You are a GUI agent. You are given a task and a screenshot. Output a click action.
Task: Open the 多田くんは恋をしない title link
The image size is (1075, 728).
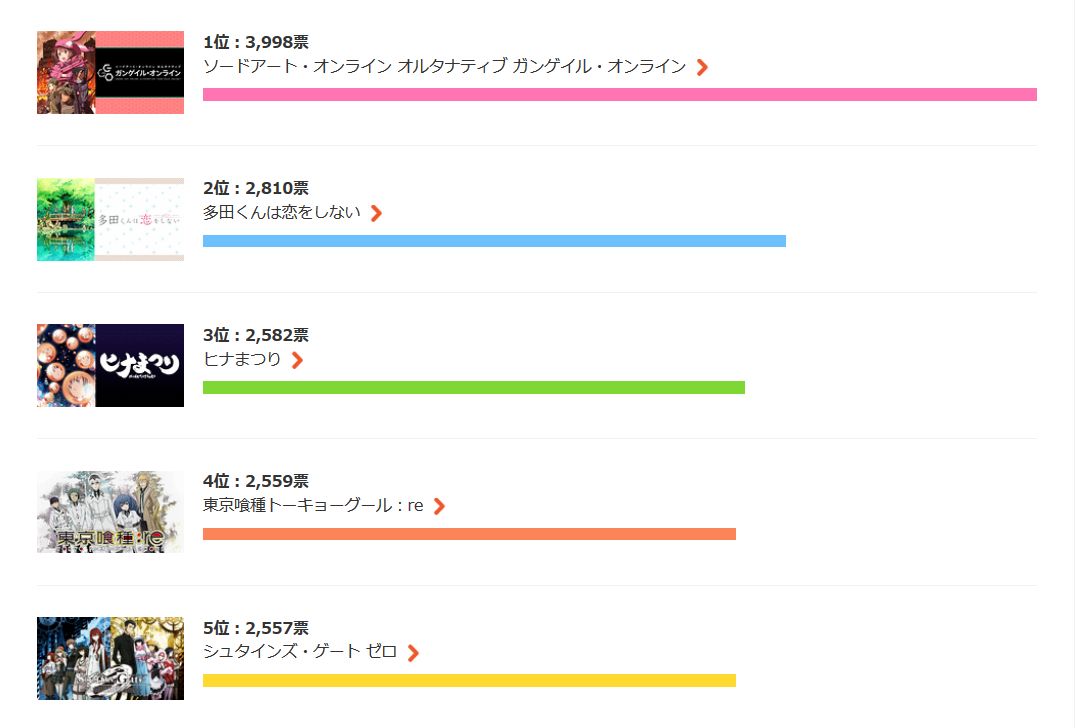coord(281,213)
